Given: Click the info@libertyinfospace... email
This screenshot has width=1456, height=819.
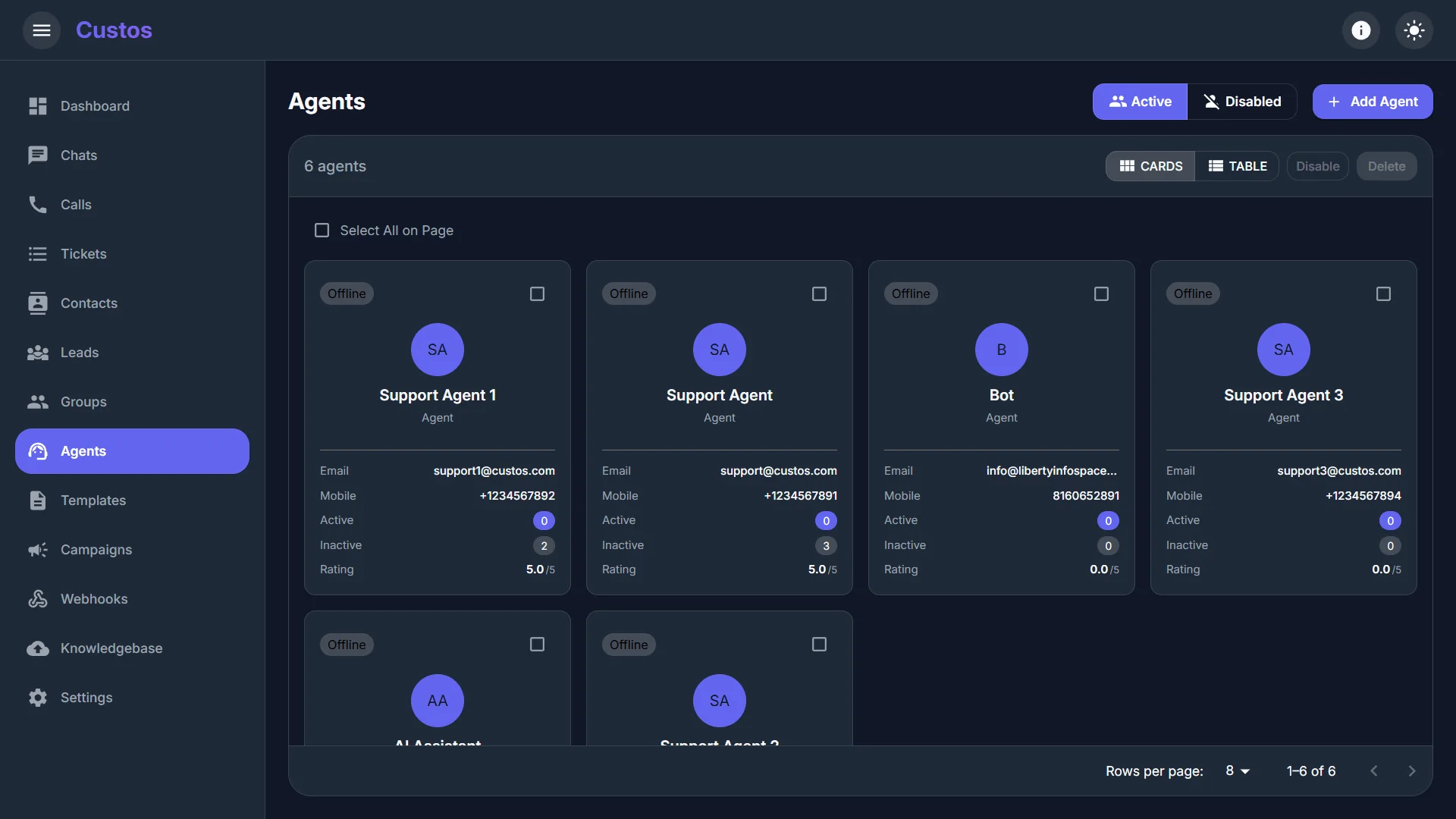Looking at the screenshot, I should pos(1052,471).
